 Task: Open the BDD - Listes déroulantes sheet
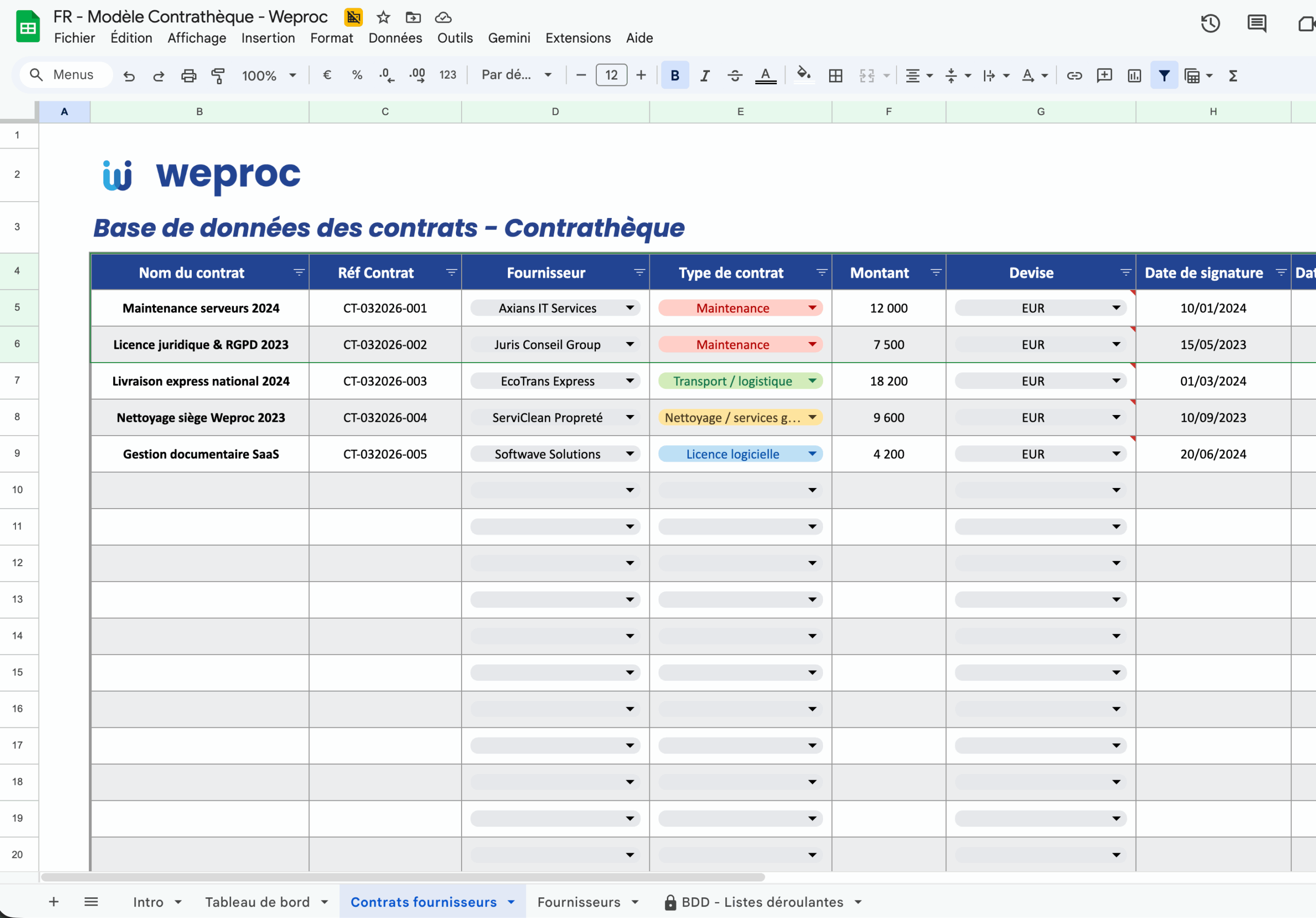coord(762,902)
